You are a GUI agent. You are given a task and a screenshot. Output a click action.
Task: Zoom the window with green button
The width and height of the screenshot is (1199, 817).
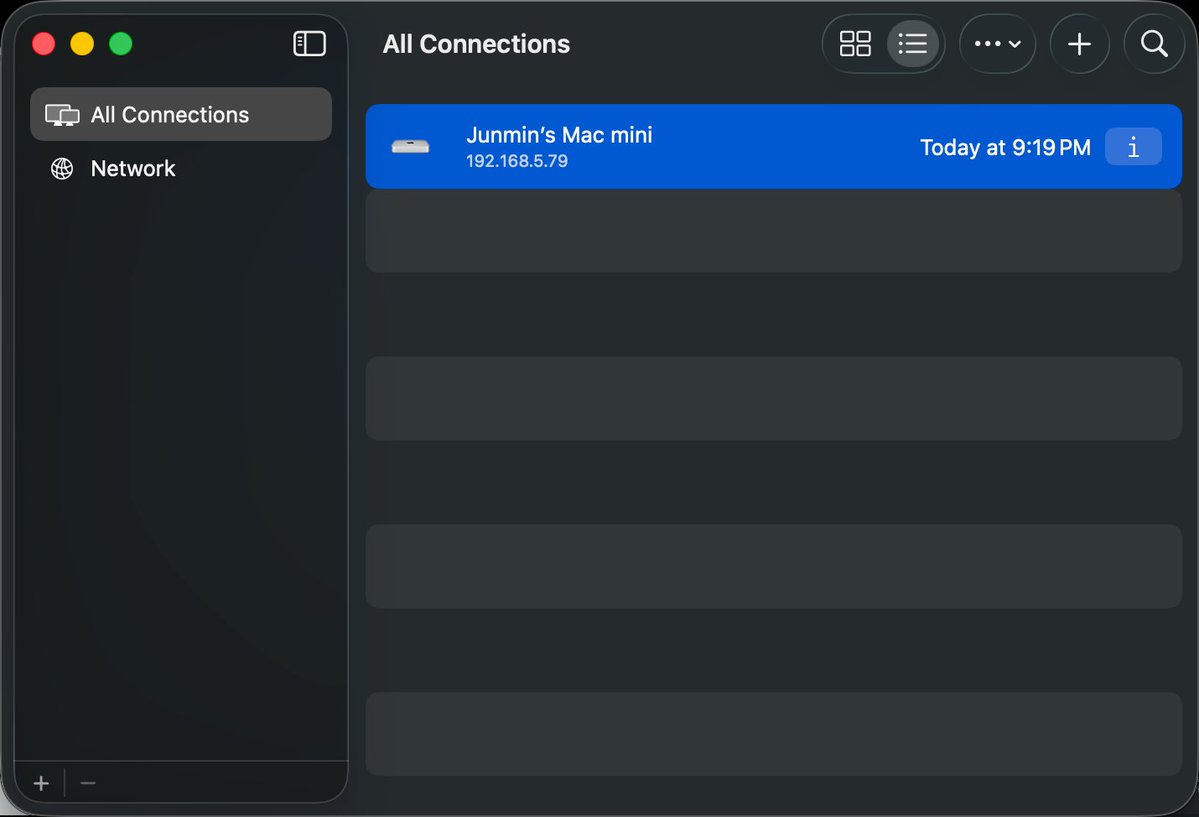coord(121,44)
